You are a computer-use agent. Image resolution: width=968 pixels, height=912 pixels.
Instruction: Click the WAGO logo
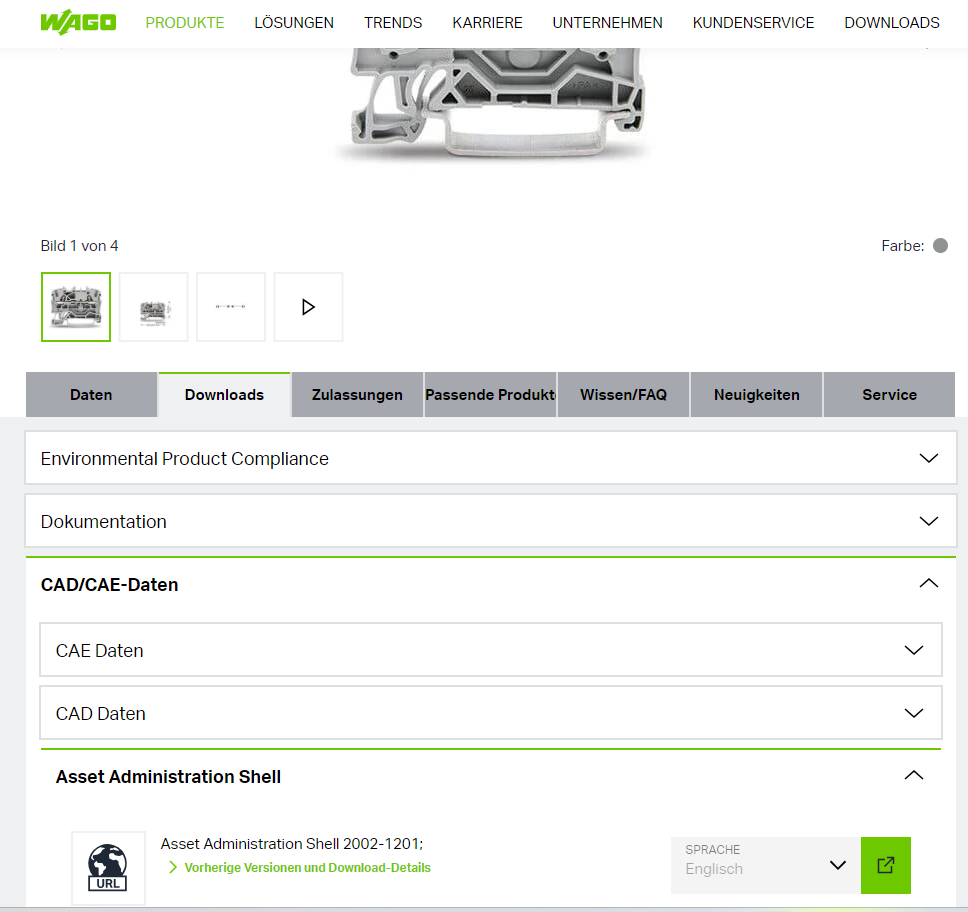coord(78,21)
